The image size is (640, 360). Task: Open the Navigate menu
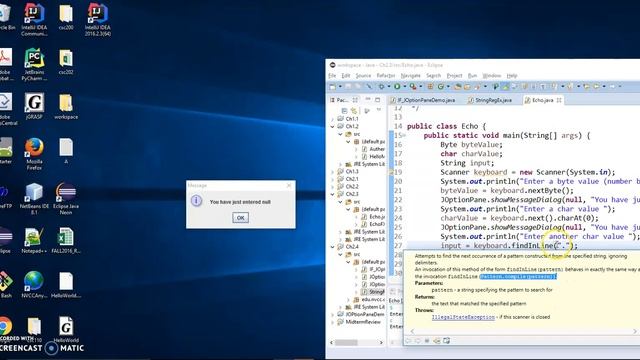point(410,76)
